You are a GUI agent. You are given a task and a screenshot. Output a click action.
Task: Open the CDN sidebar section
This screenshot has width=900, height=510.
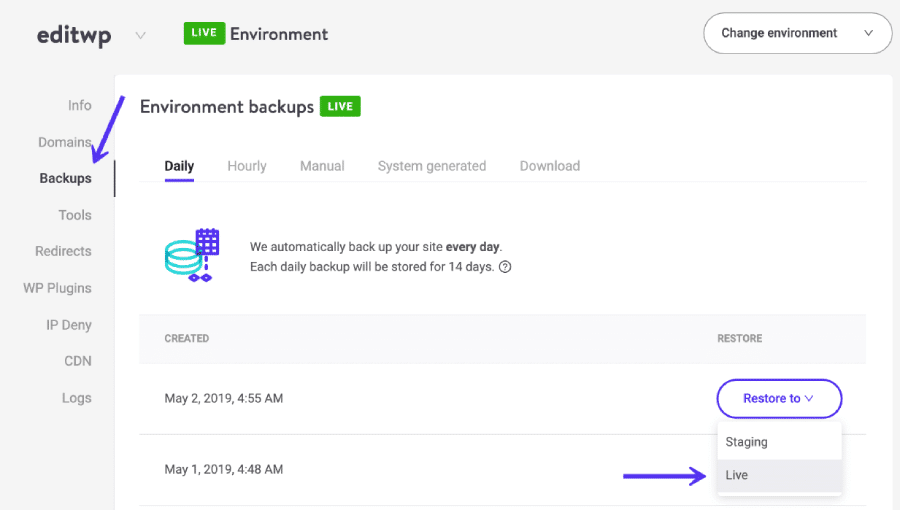[78, 361]
